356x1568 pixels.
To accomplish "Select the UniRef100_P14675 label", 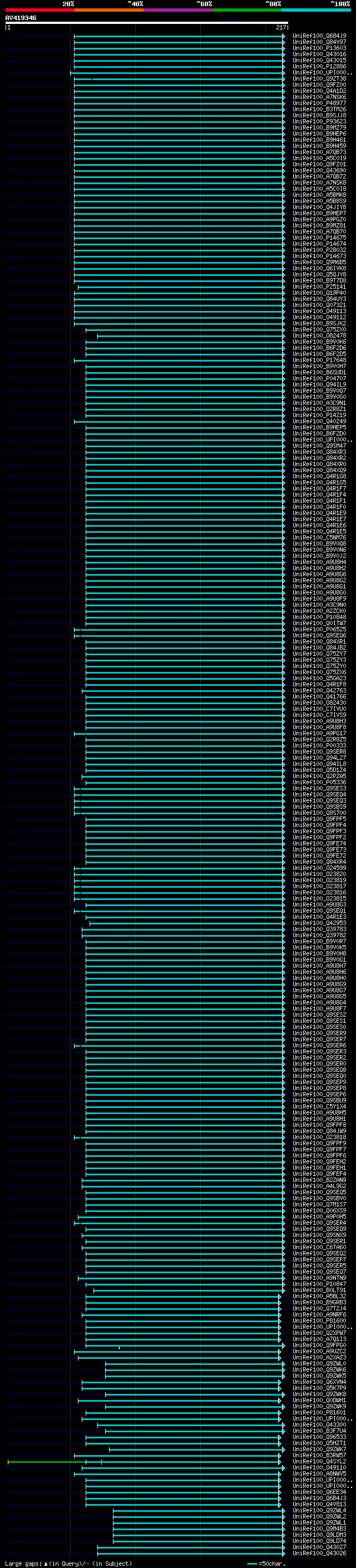I will [319, 238].
